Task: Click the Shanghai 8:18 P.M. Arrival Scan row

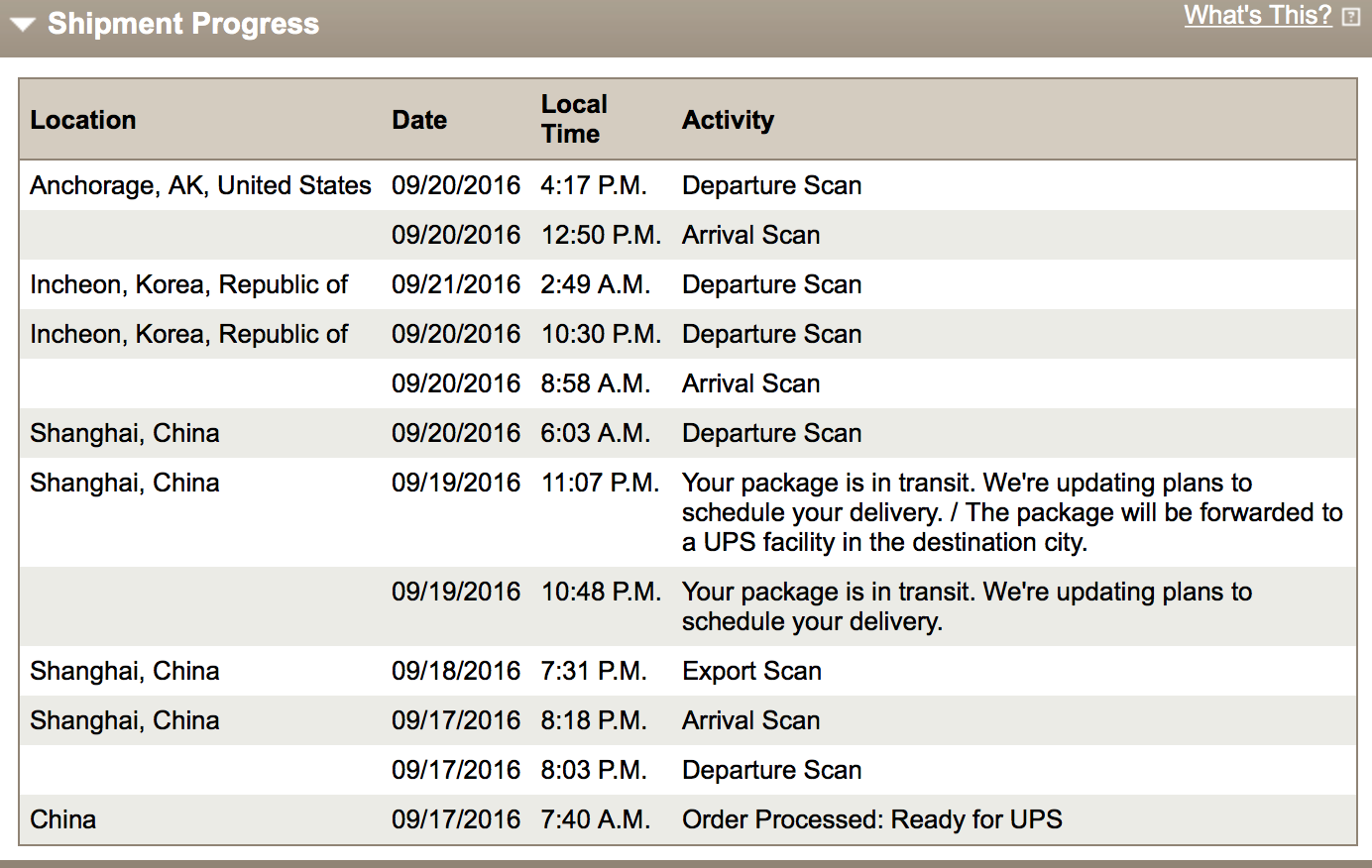Action: (x=687, y=720)
